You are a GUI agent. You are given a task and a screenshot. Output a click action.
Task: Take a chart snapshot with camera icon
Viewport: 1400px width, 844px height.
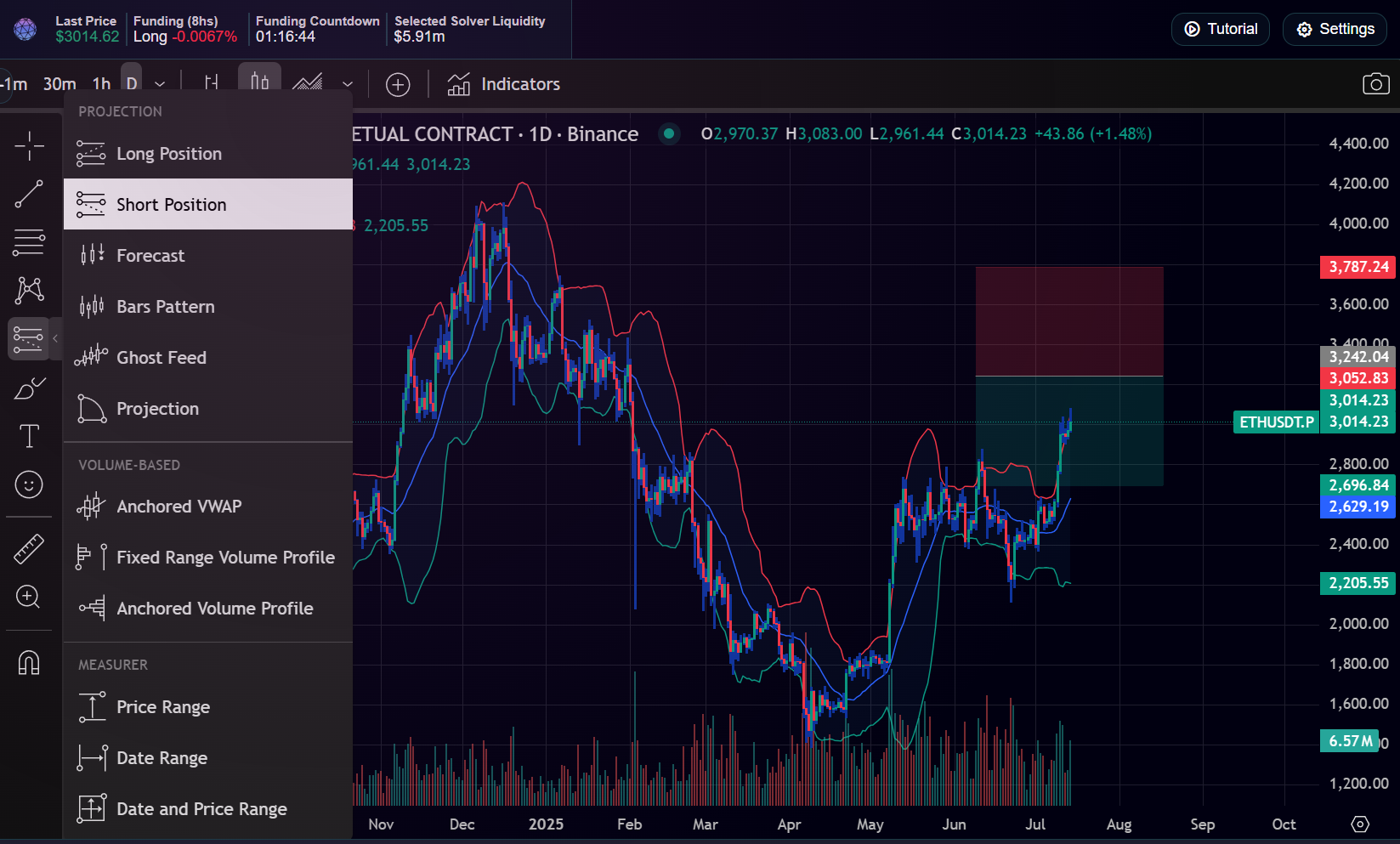coord(1375,84)
